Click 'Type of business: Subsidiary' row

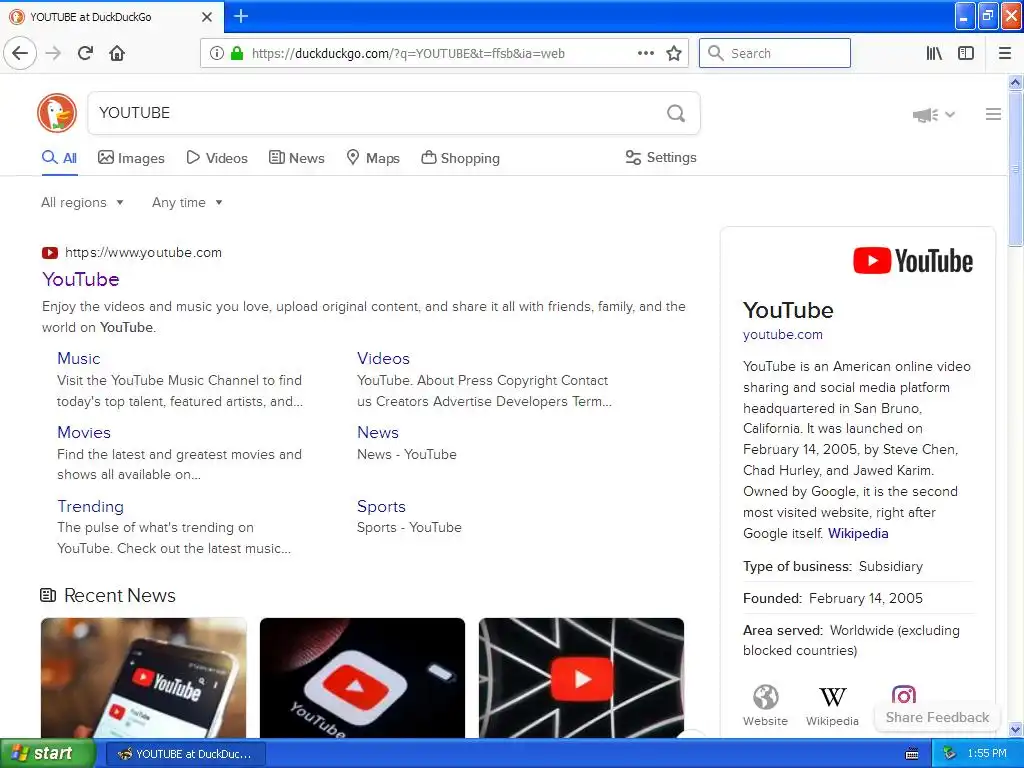[833, 566]
